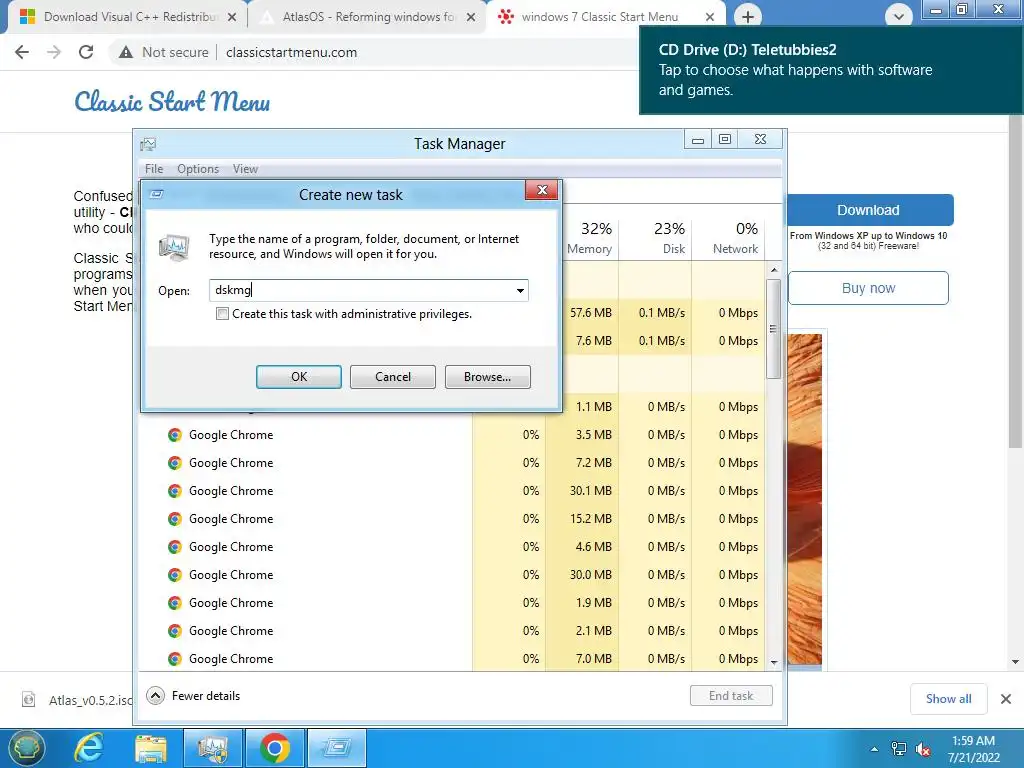
Task: Open Chrome tab search dropdown
Action: (899, 16)
